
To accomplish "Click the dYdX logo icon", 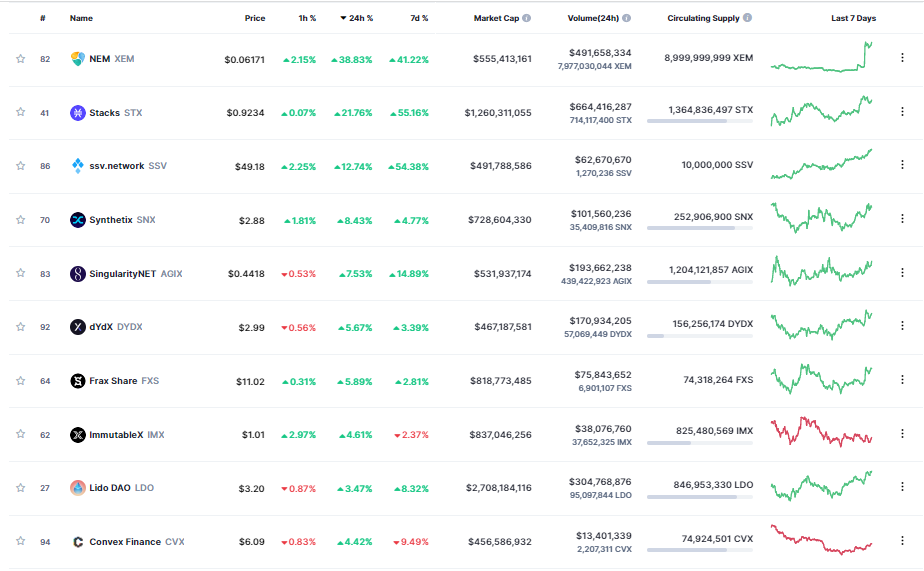I will [78, 326].
